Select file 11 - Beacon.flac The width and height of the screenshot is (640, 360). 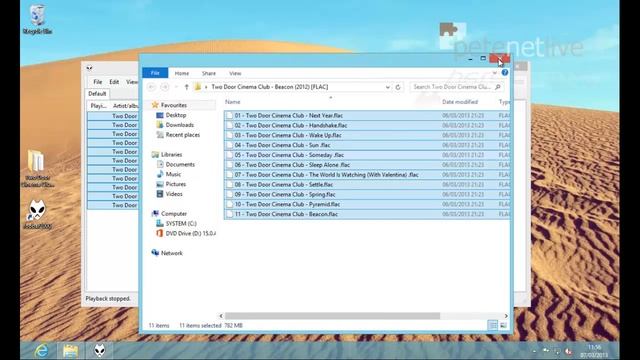pyautogui.click(x=367, y=214)
